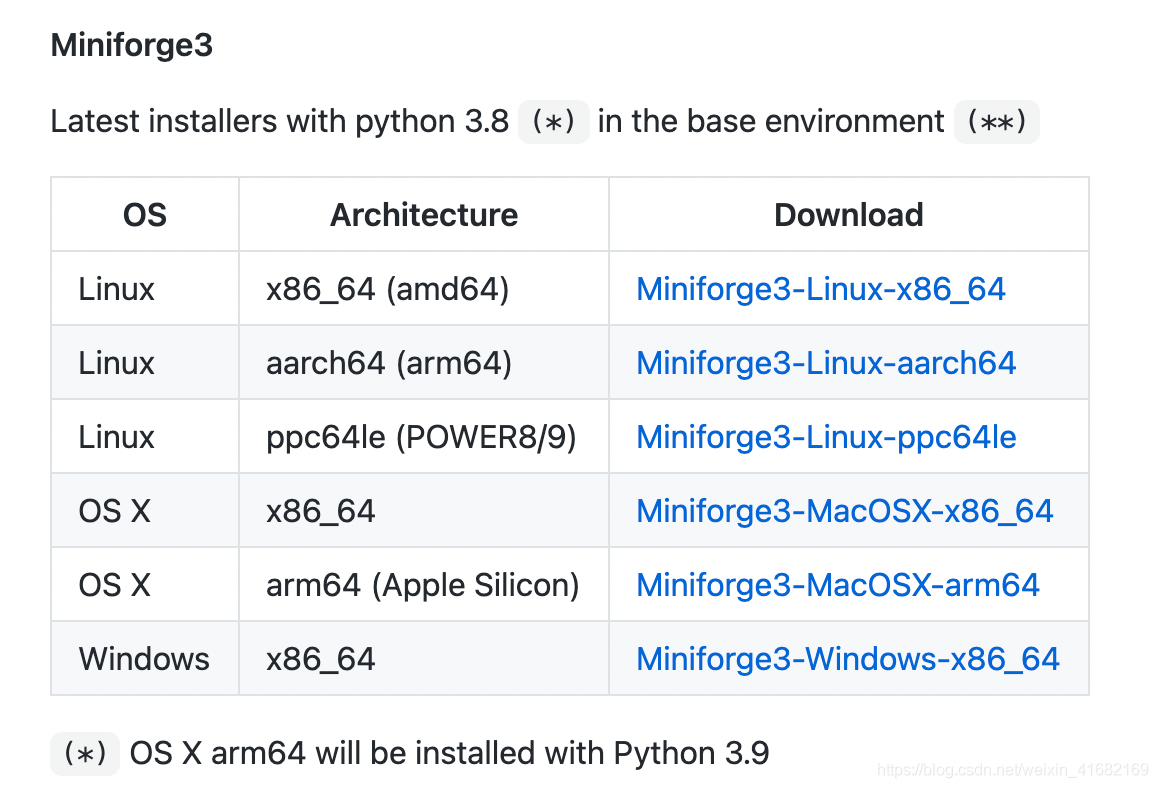Download the Miniforge3-Linux-ppc64le installer
This screenshot has height=788, width=1158.
pos(826,437)
